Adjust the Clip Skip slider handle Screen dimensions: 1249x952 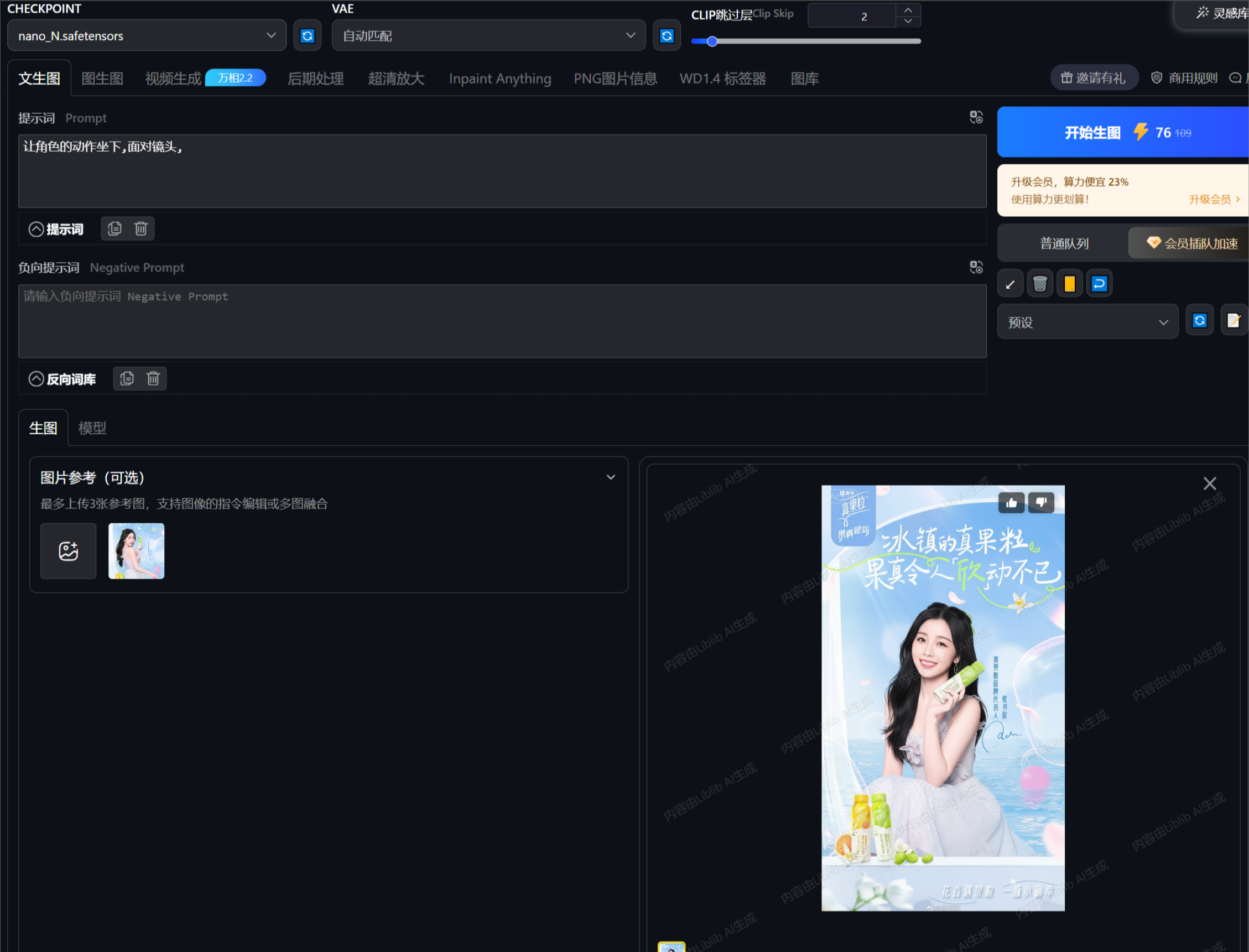click(x=712, y=41)
